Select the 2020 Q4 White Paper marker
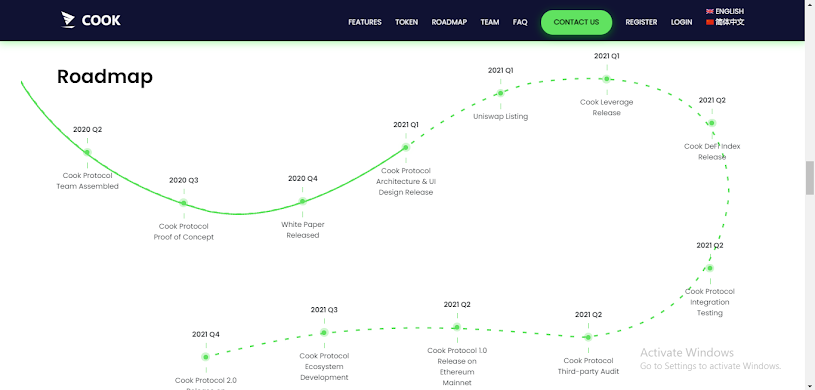Image resolution: width=815 pixels, height=390 pixels. (303, 201)
